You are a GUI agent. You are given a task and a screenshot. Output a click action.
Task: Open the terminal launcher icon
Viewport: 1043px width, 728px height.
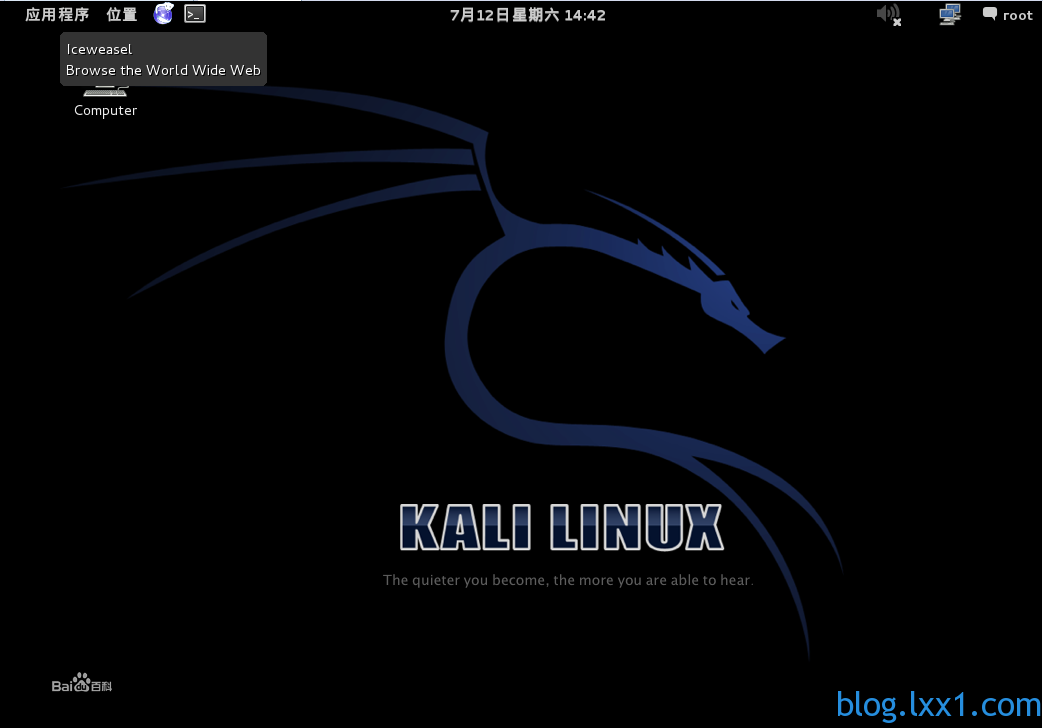(195, 14)
